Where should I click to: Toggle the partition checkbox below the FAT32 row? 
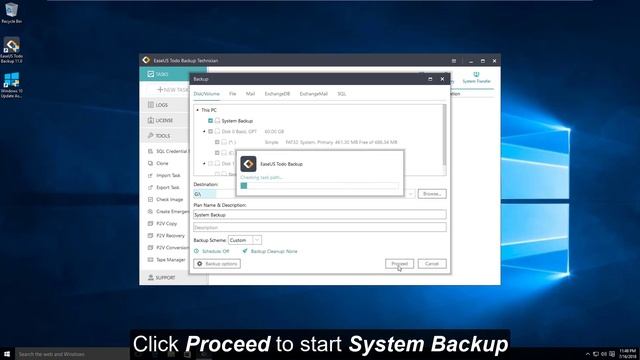point(217,153)
